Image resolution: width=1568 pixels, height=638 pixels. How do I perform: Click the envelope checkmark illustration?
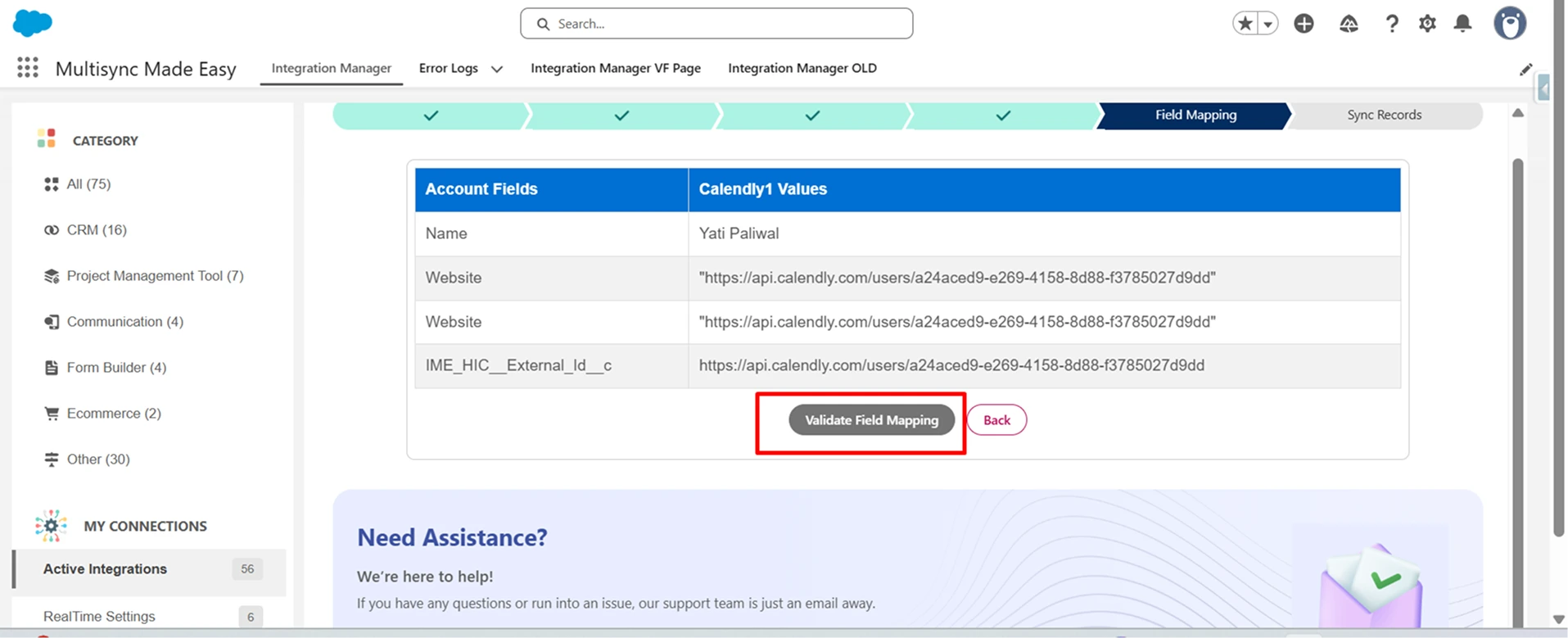click(x=1371, y=586)
